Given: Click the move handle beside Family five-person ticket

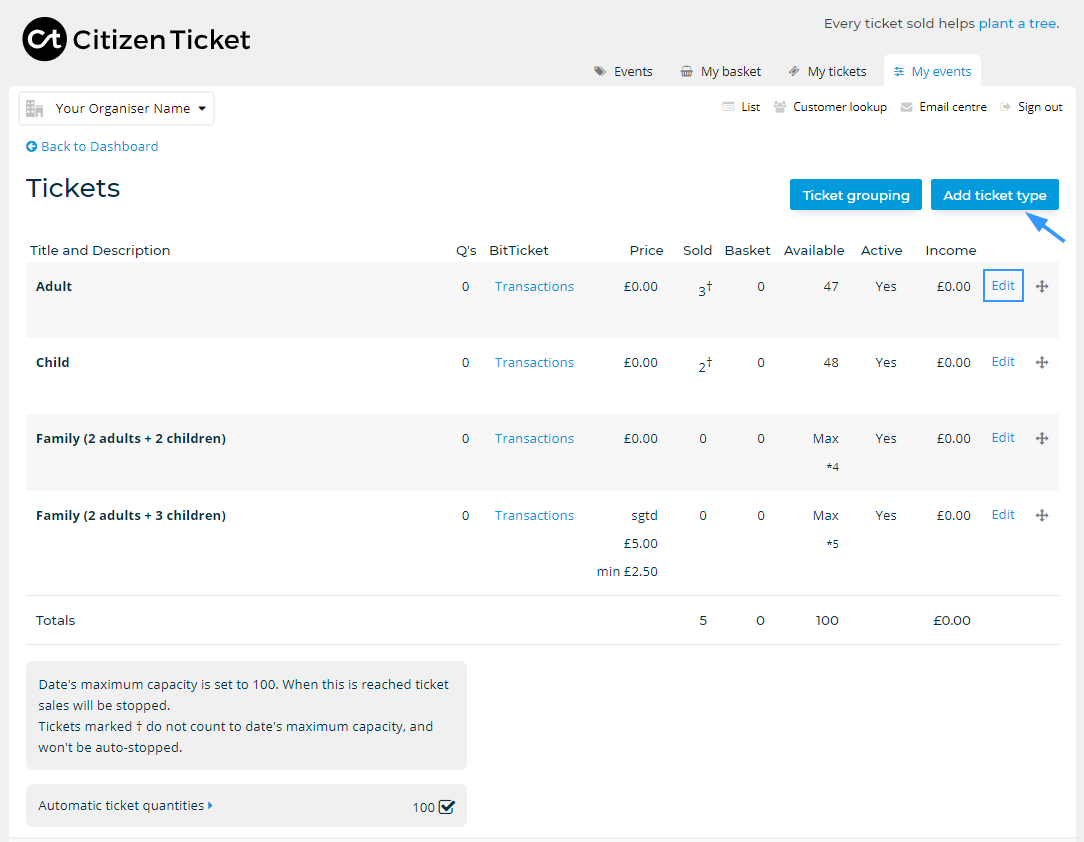Looking at the screenshot, I should [1042, 515].
